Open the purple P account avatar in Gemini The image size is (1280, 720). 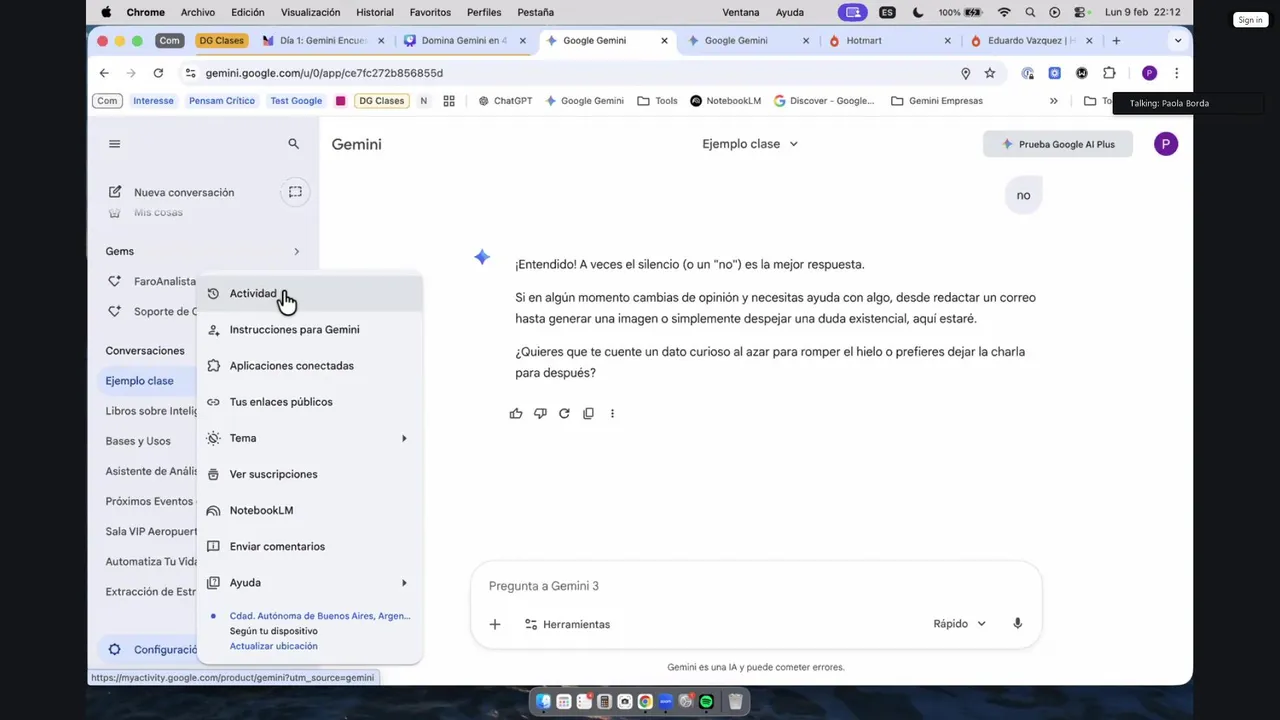coord(1165,144)
